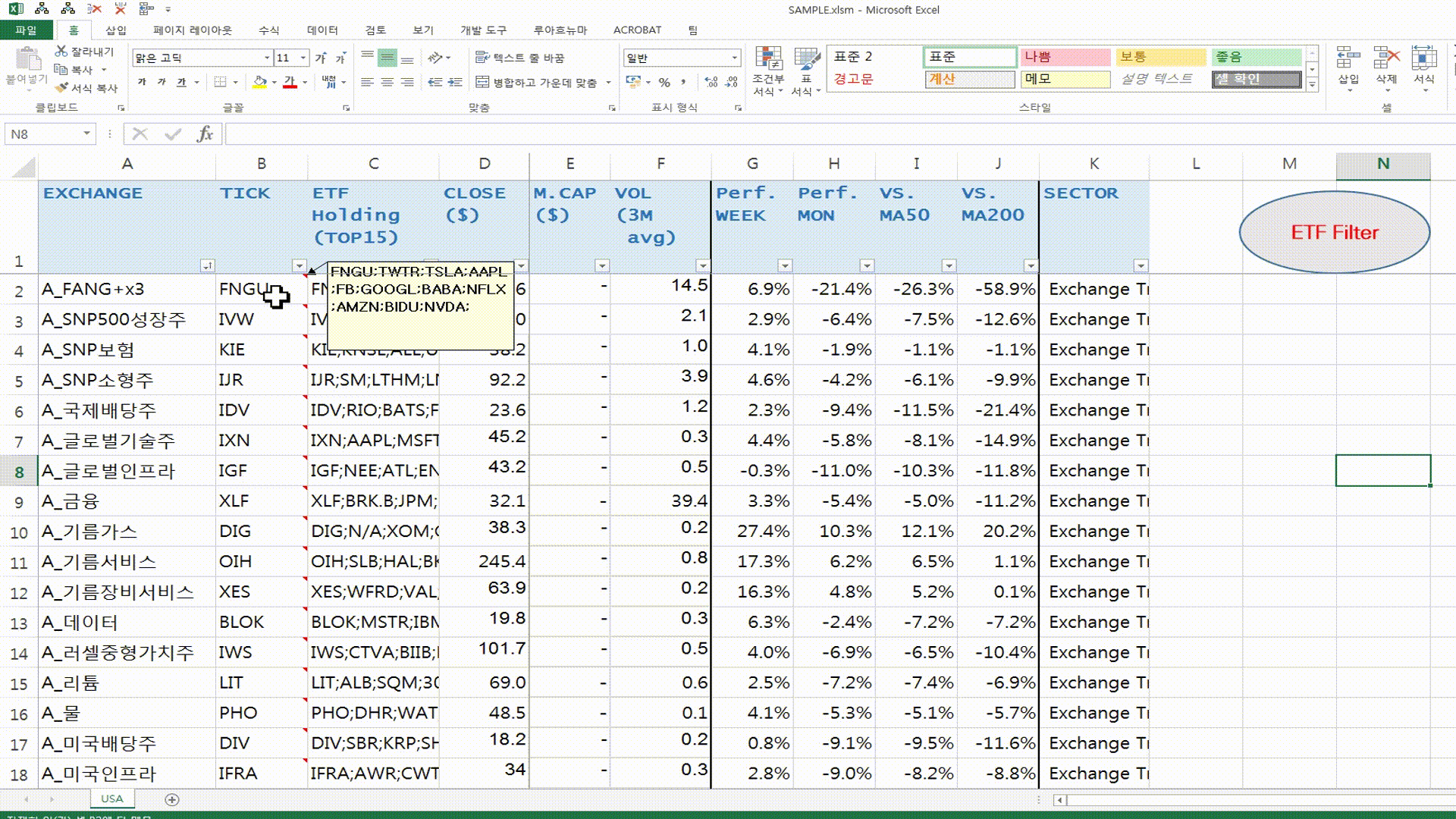Viewport: 1456px width, 819px height.
Task: Switch to the 개발 도구 tab
Action: [483, 30]
